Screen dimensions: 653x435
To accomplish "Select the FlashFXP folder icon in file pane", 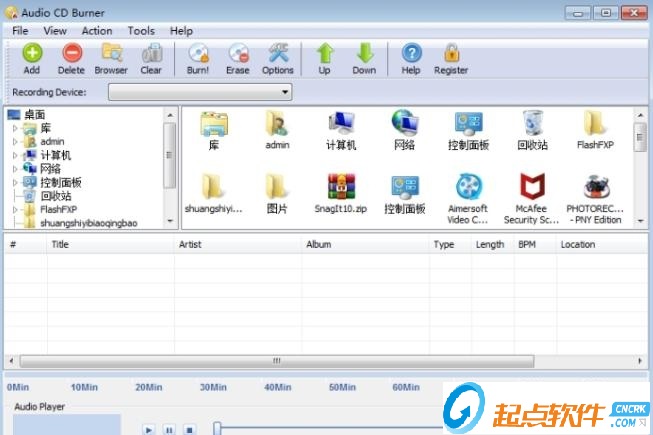I will pyautogui.click(x=595, y=123).
